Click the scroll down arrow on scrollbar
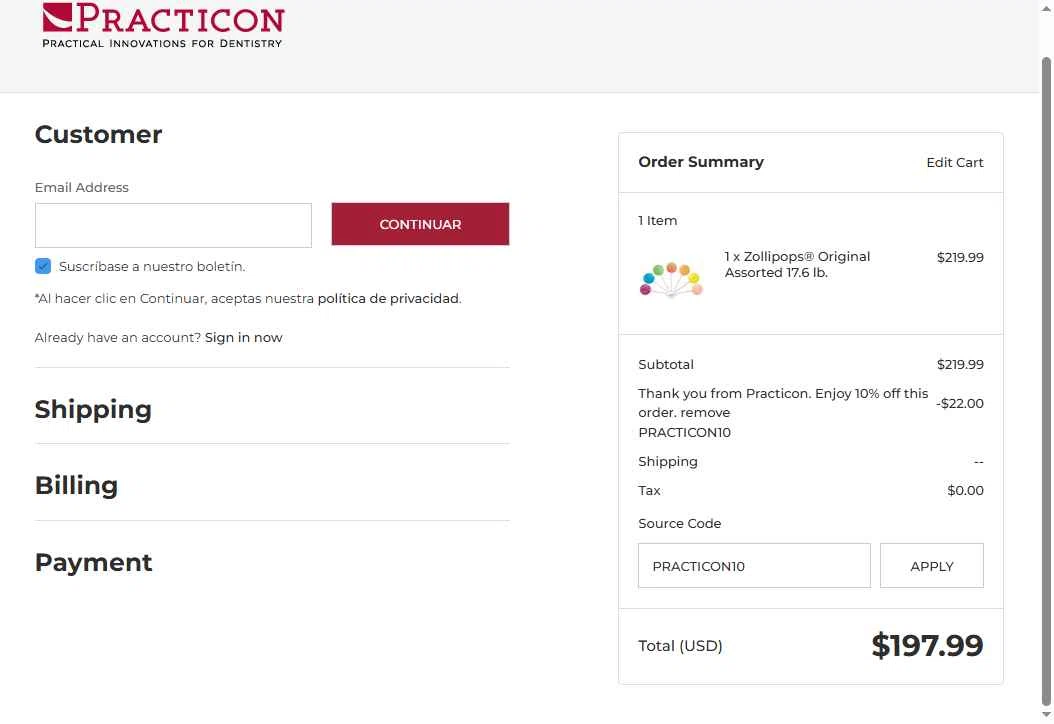Viewport: 1054px width, 724px height. (x=1046, y=715)
